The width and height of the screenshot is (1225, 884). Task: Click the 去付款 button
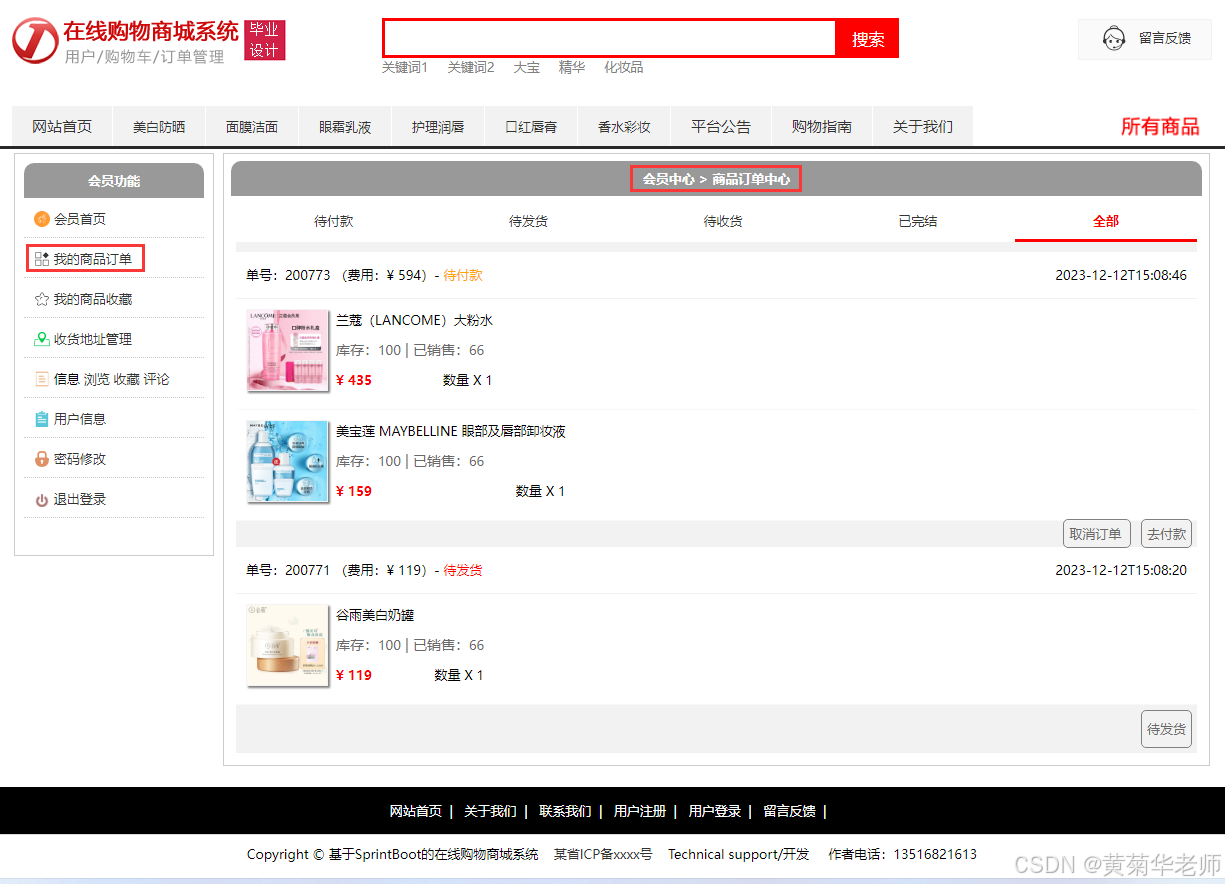coord(1166,534)
